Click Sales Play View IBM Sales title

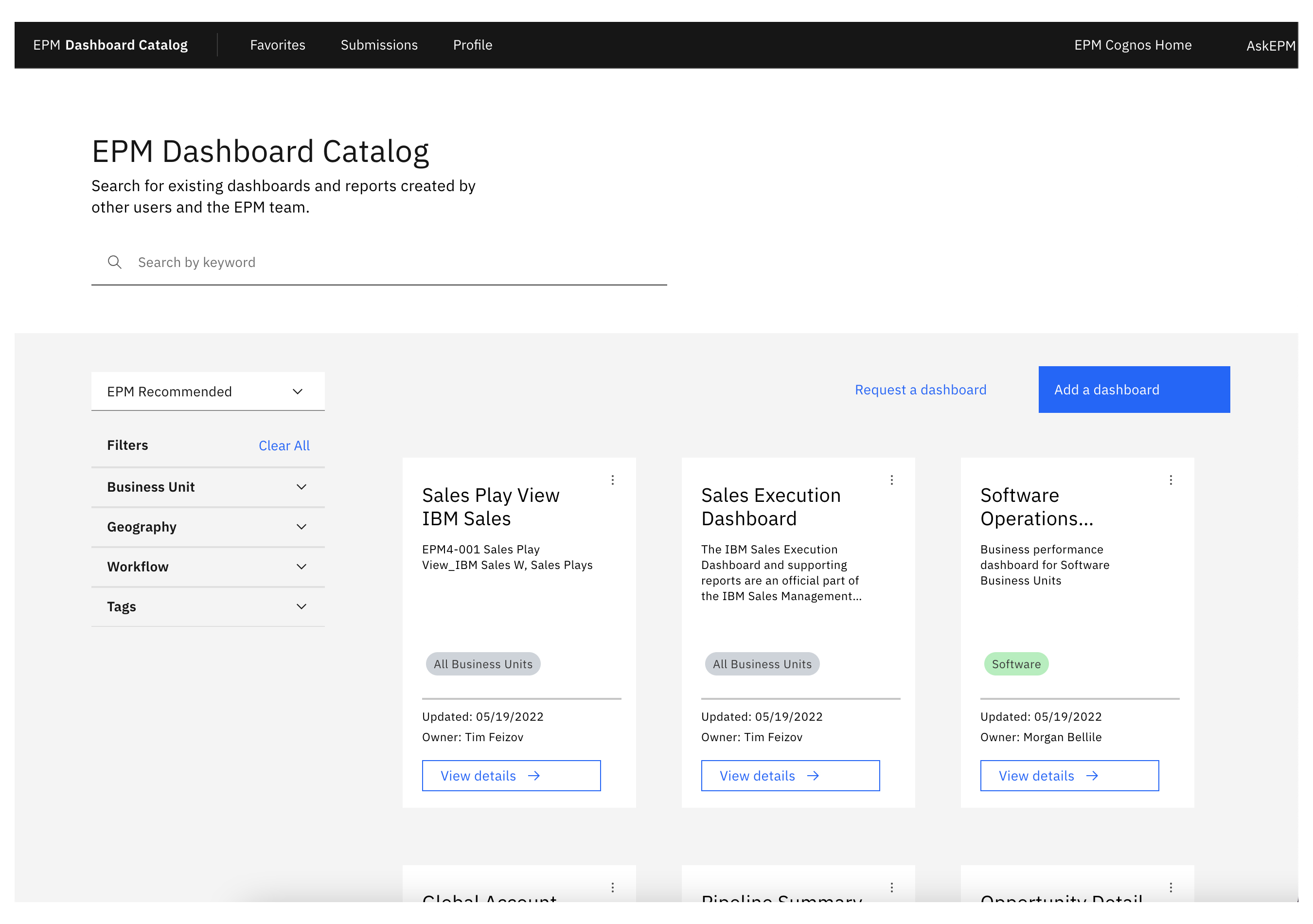tap(491, 507)
